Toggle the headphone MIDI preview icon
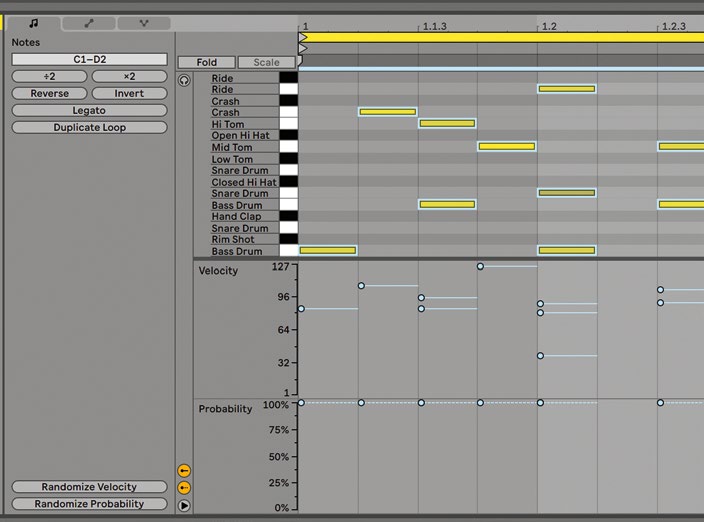Image resolution: width=704 pixels, height=522 pixels. click(x=184, y=80)
